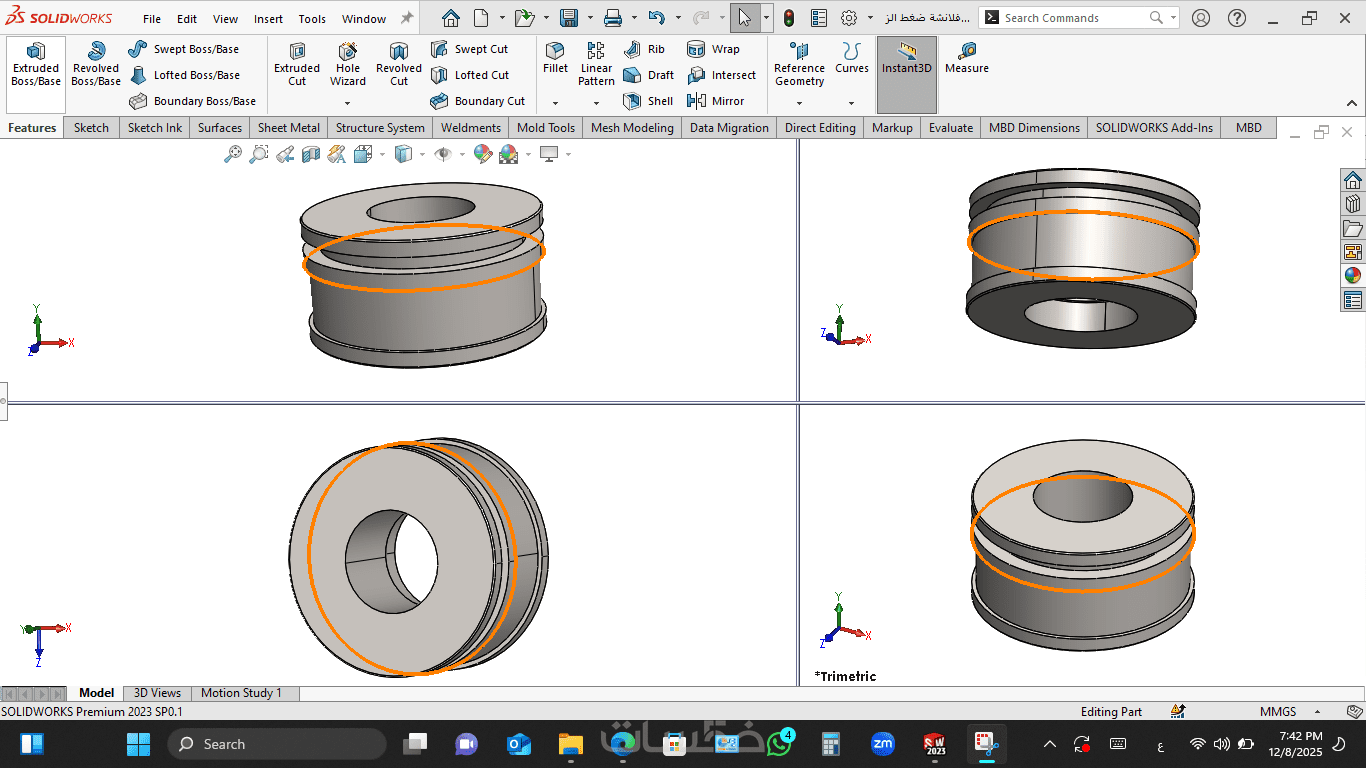Open the Hole Wizard
Viewport: 1366px width, 768px height.
click(x=347, y=63)
